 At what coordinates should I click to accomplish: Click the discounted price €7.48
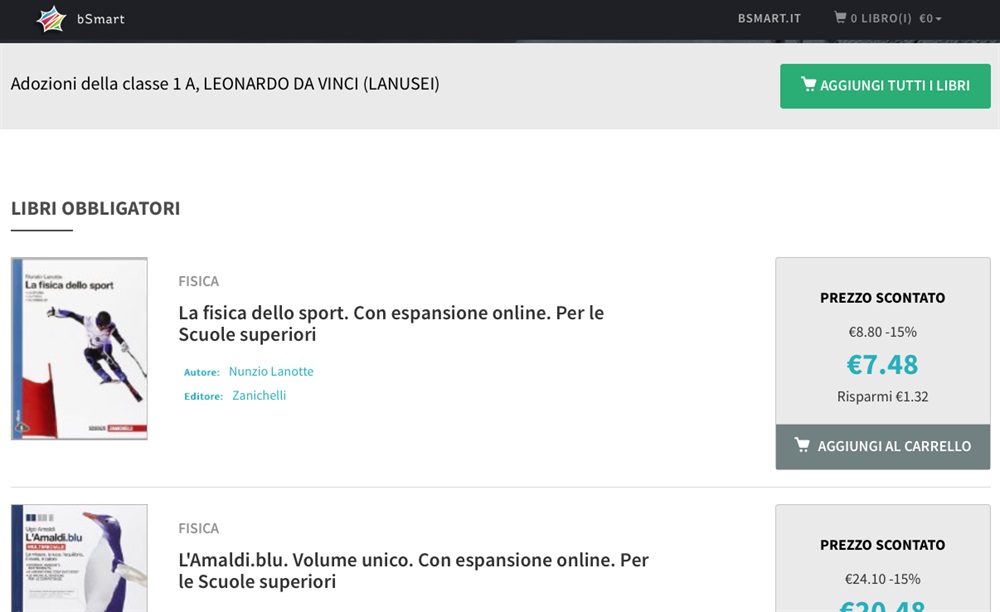pyautogui.click(x=883, y=365)
